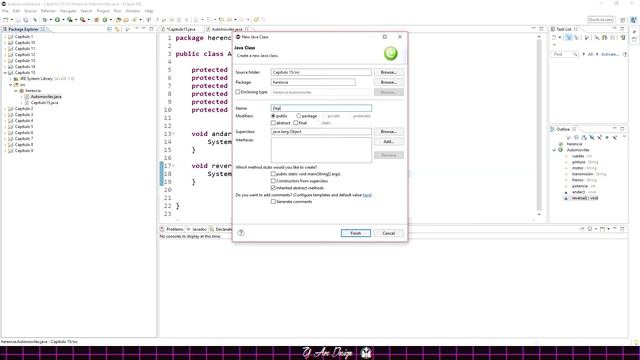Viewport: 640px width, 360px height.
Task: Select the public modifier radio button
Action: (273, 116)
